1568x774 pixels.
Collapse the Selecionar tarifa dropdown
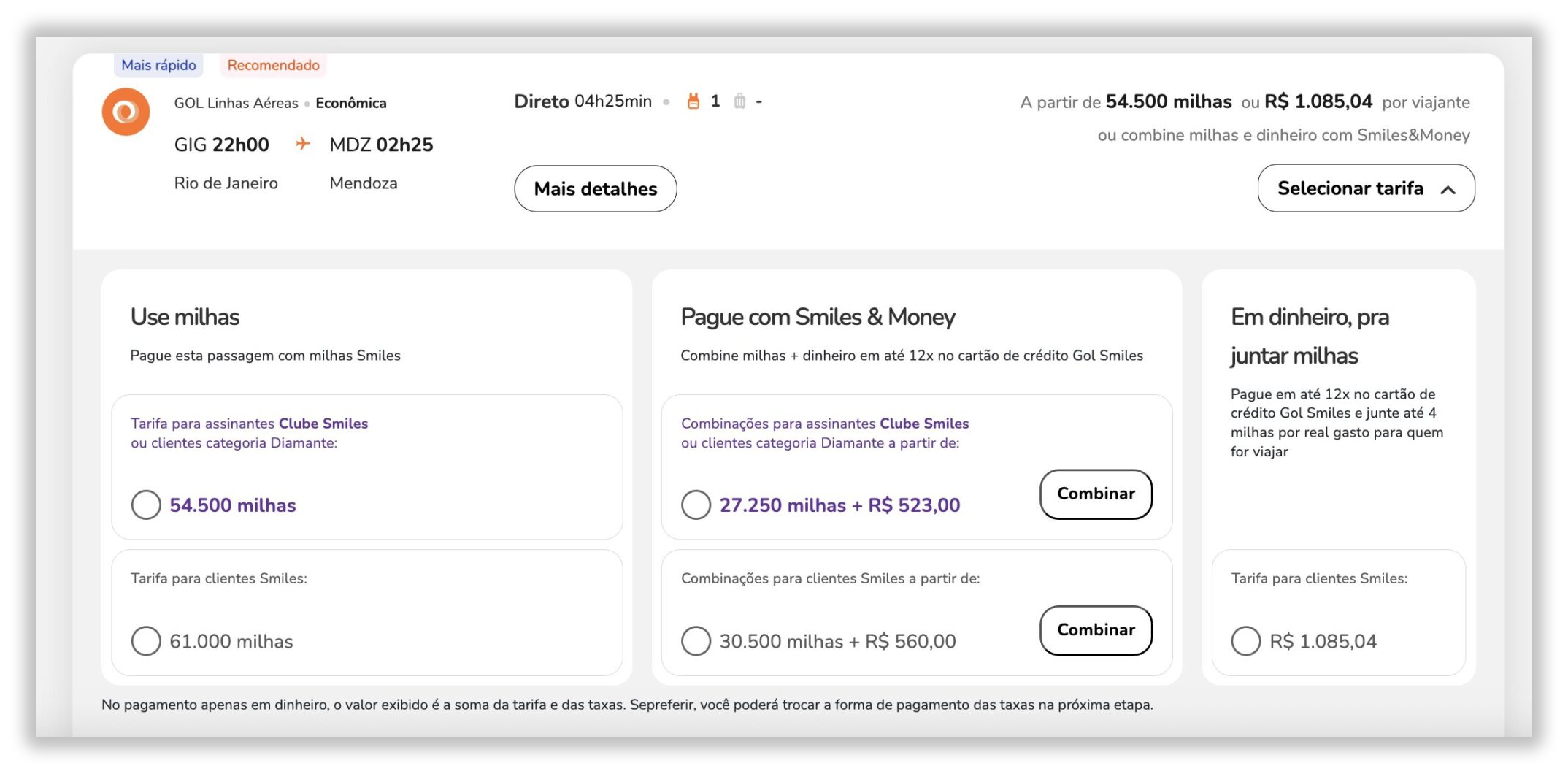(1350, 188)
